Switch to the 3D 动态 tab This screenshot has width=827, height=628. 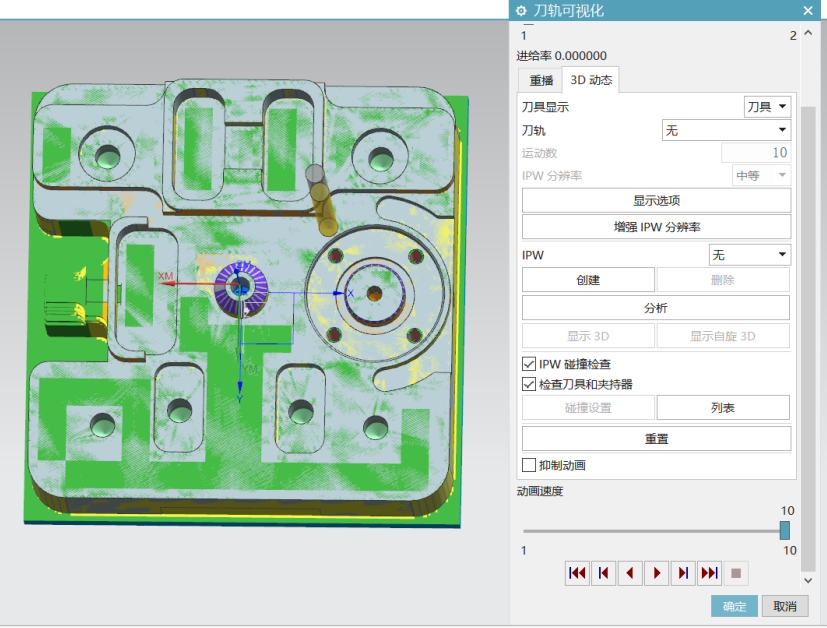[x=591, y=80]
